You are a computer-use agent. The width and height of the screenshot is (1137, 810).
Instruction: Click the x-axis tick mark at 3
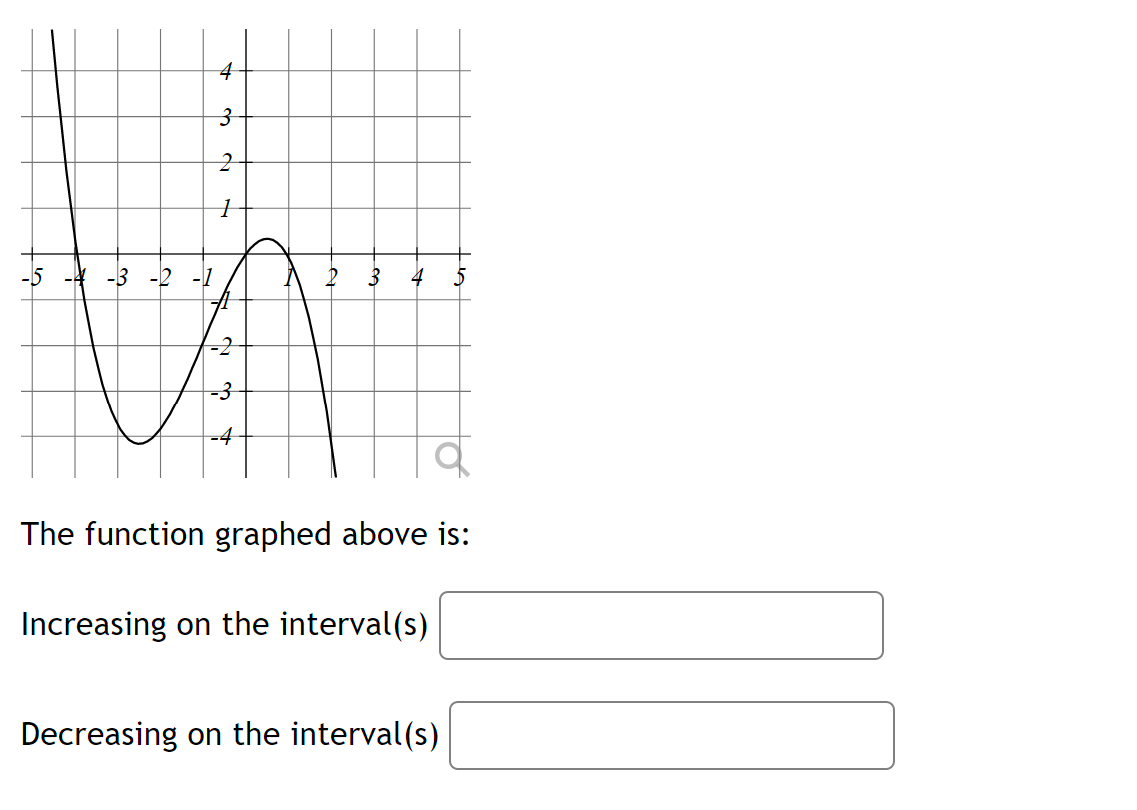pyautogui.click(x=373, y=255)
